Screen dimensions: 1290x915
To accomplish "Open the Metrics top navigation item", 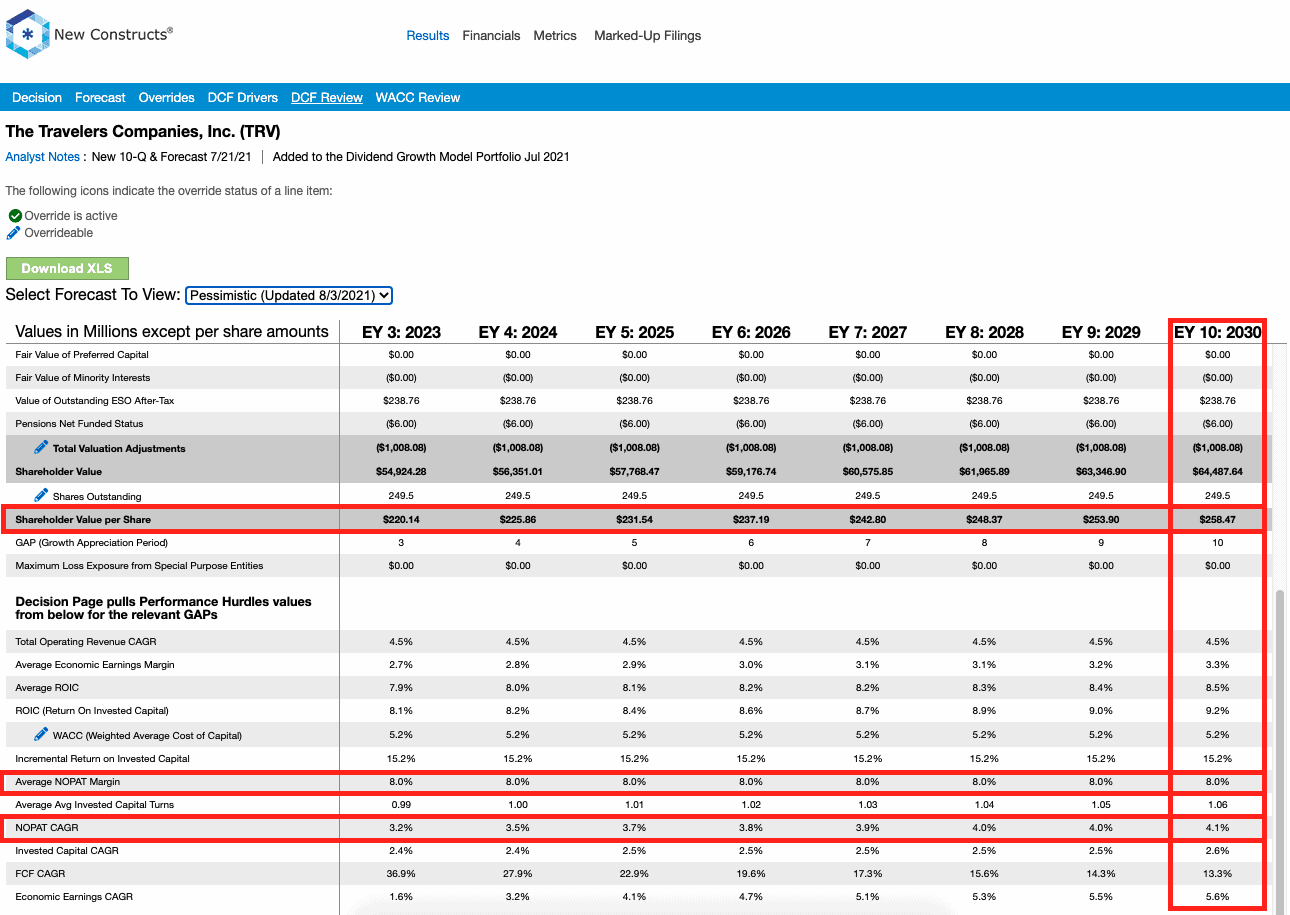I will pyautogui.click(x=555, y=35).
